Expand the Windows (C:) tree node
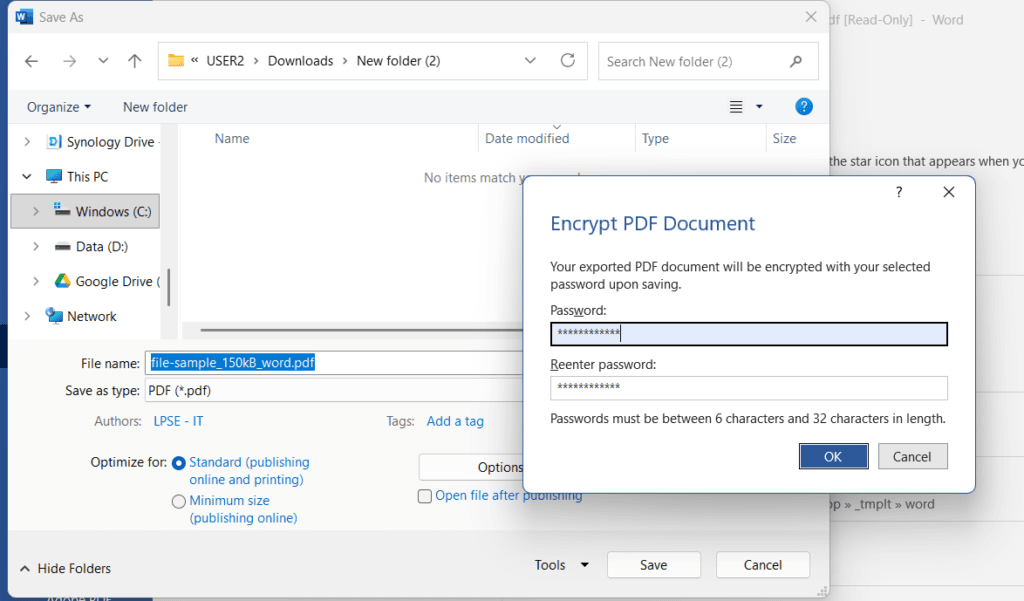 (x=36, y=212)
